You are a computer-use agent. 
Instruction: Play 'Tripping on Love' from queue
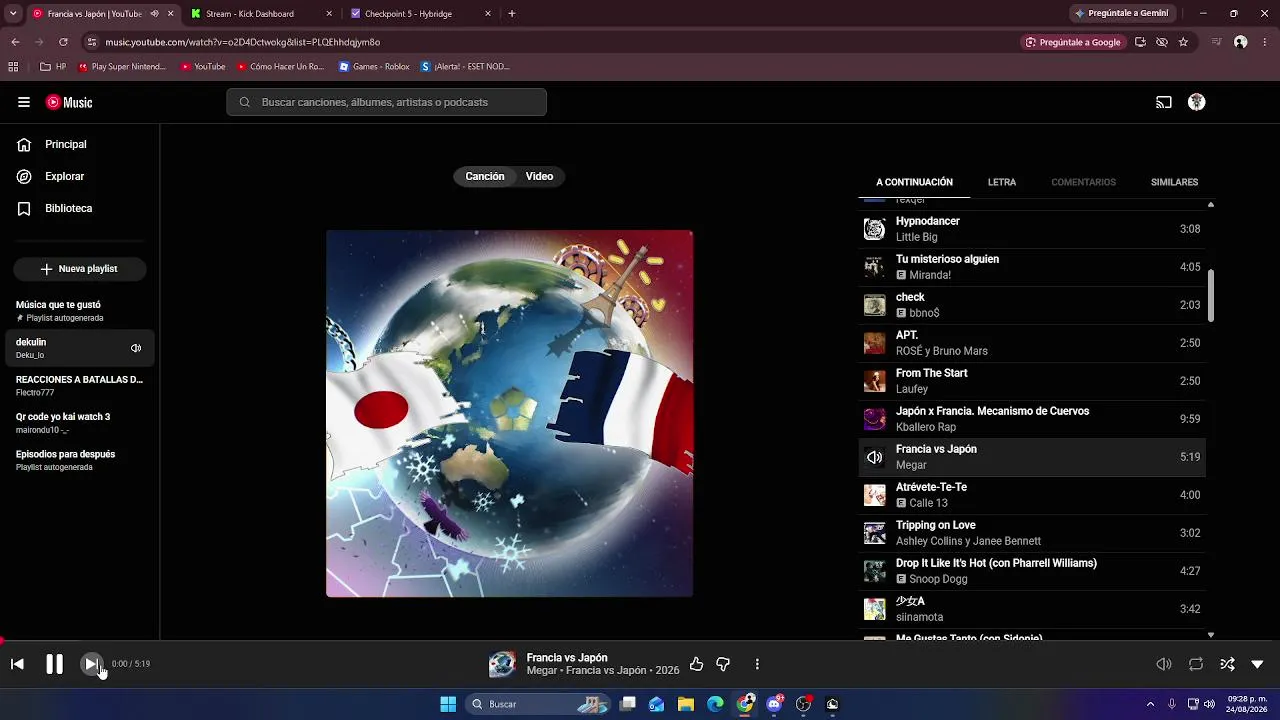click(1032, 533)
